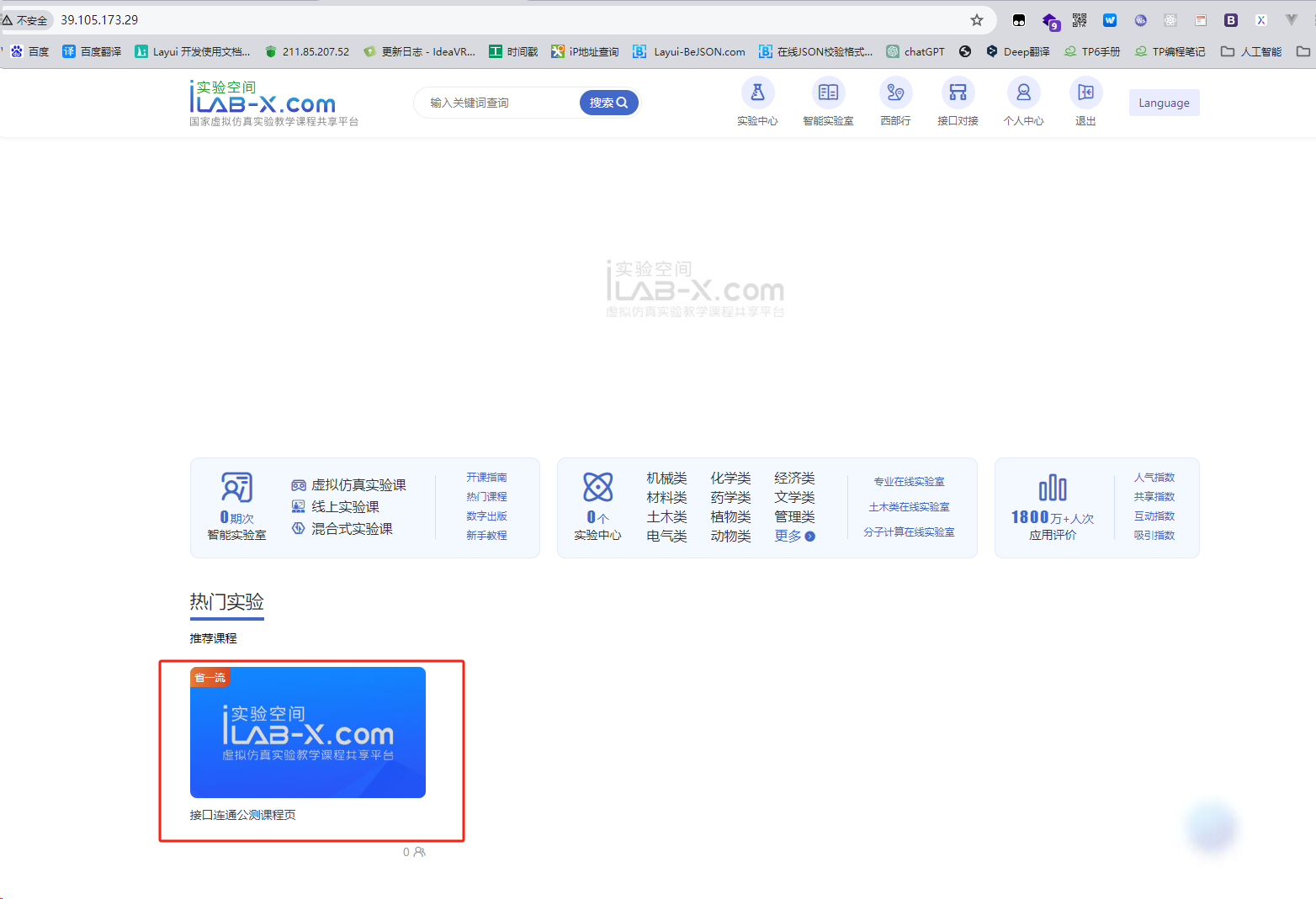Open 专业在线实验室 link
The image size is (1316, 899).
pyautogui.click(x=909, y=481)
